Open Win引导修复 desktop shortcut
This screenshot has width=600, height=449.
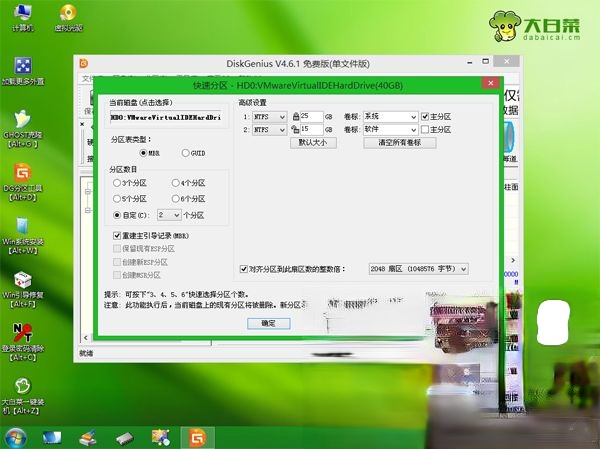23,289
